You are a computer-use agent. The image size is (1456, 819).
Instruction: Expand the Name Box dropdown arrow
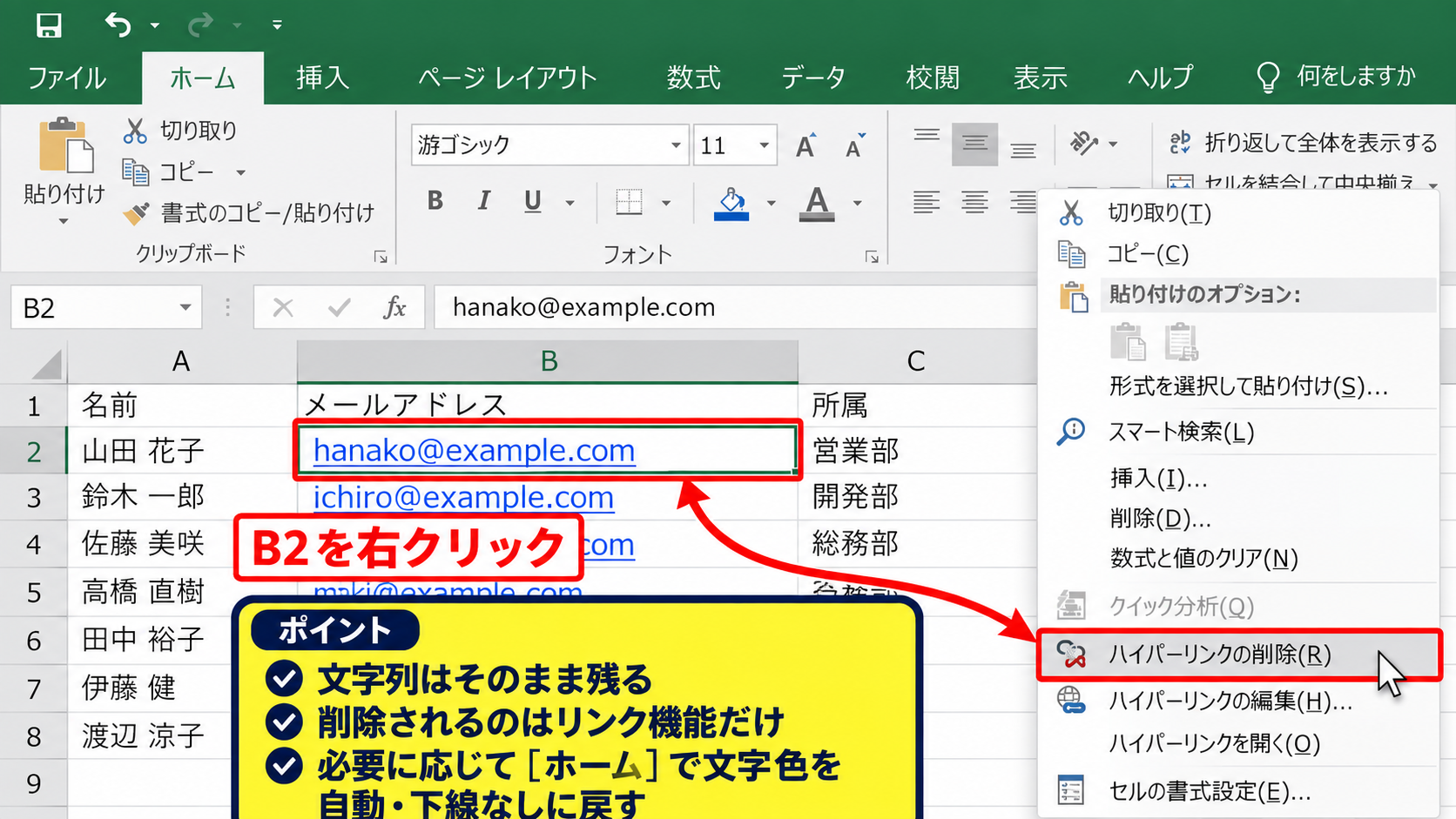click(185, 307)
